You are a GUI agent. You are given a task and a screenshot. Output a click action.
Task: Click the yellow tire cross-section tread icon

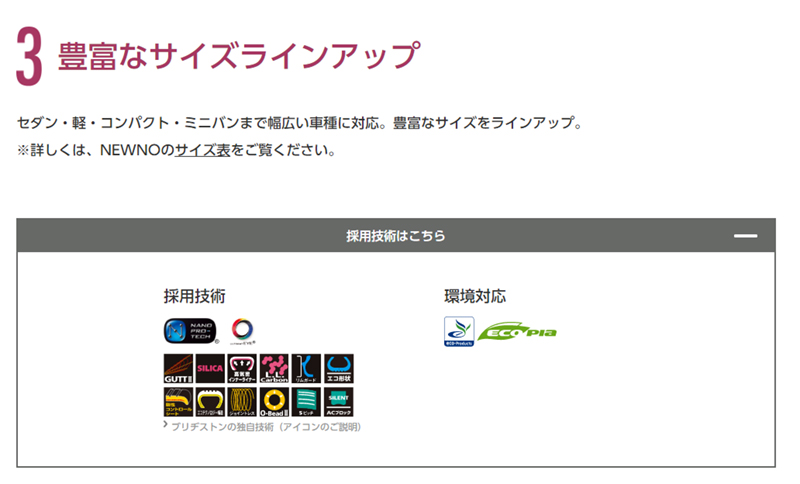[x=210, y=402]
